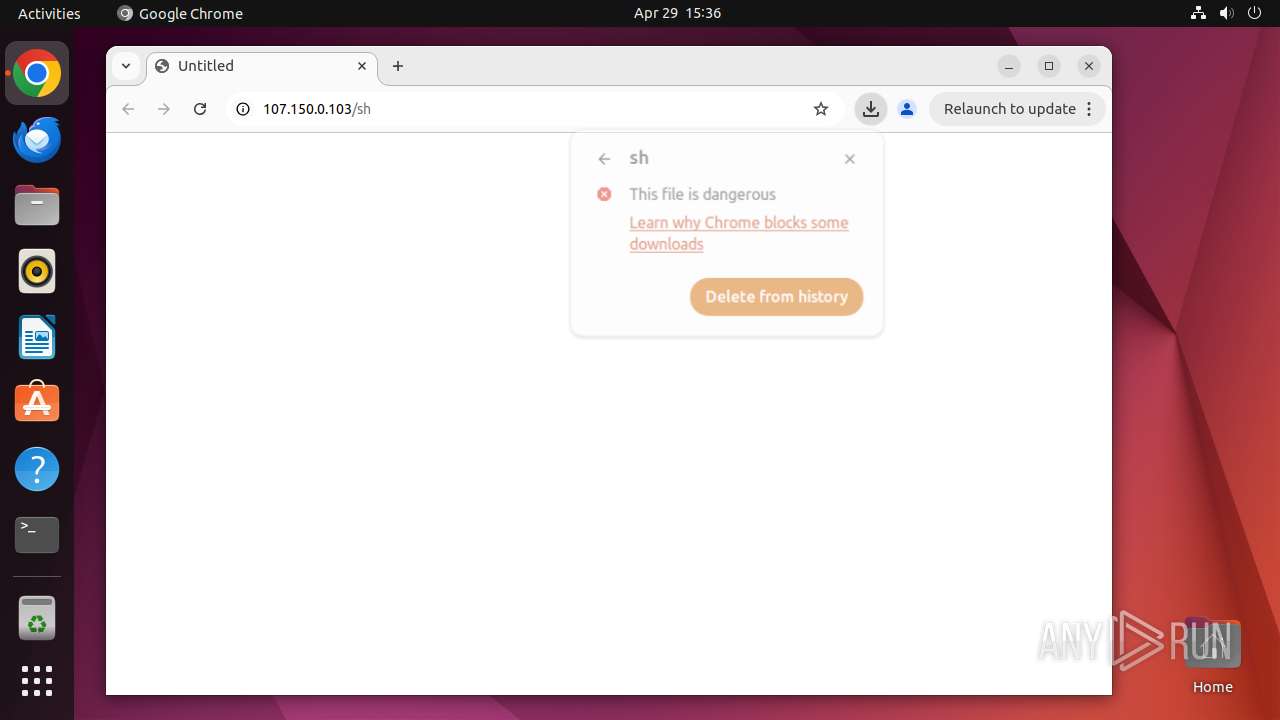Launch Thunderbird Mail from the dock

tap(37, 140)
